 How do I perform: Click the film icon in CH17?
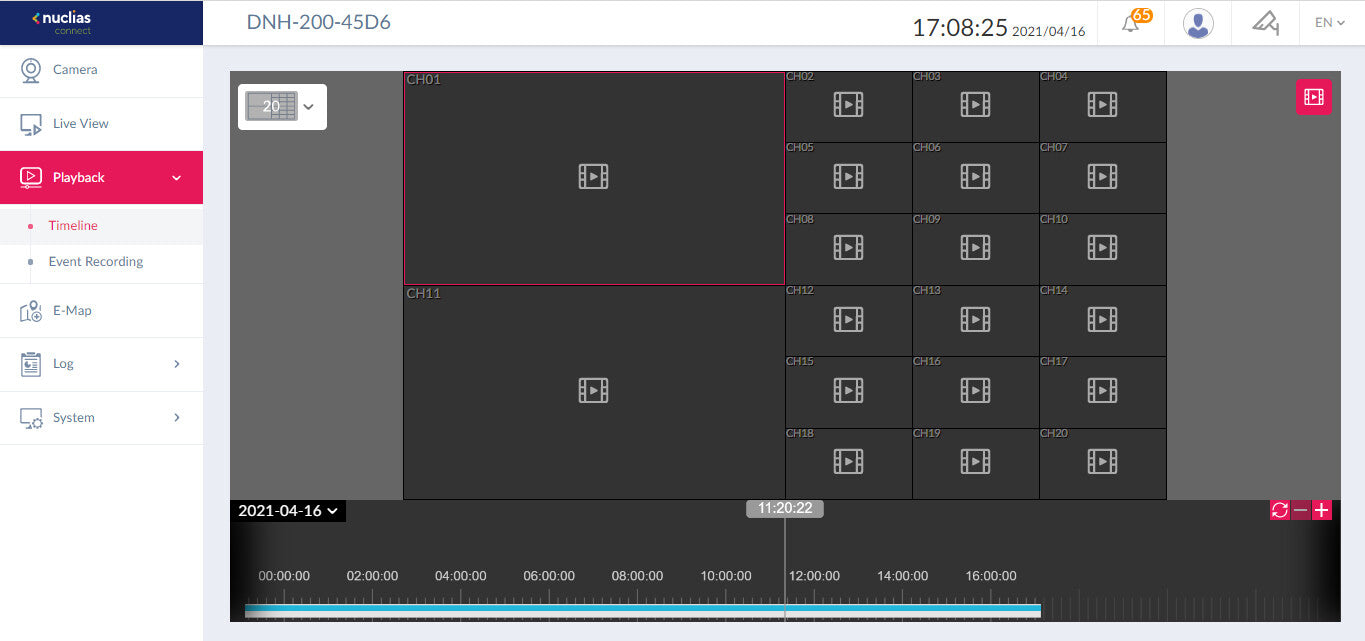(x=1102, y=390)
